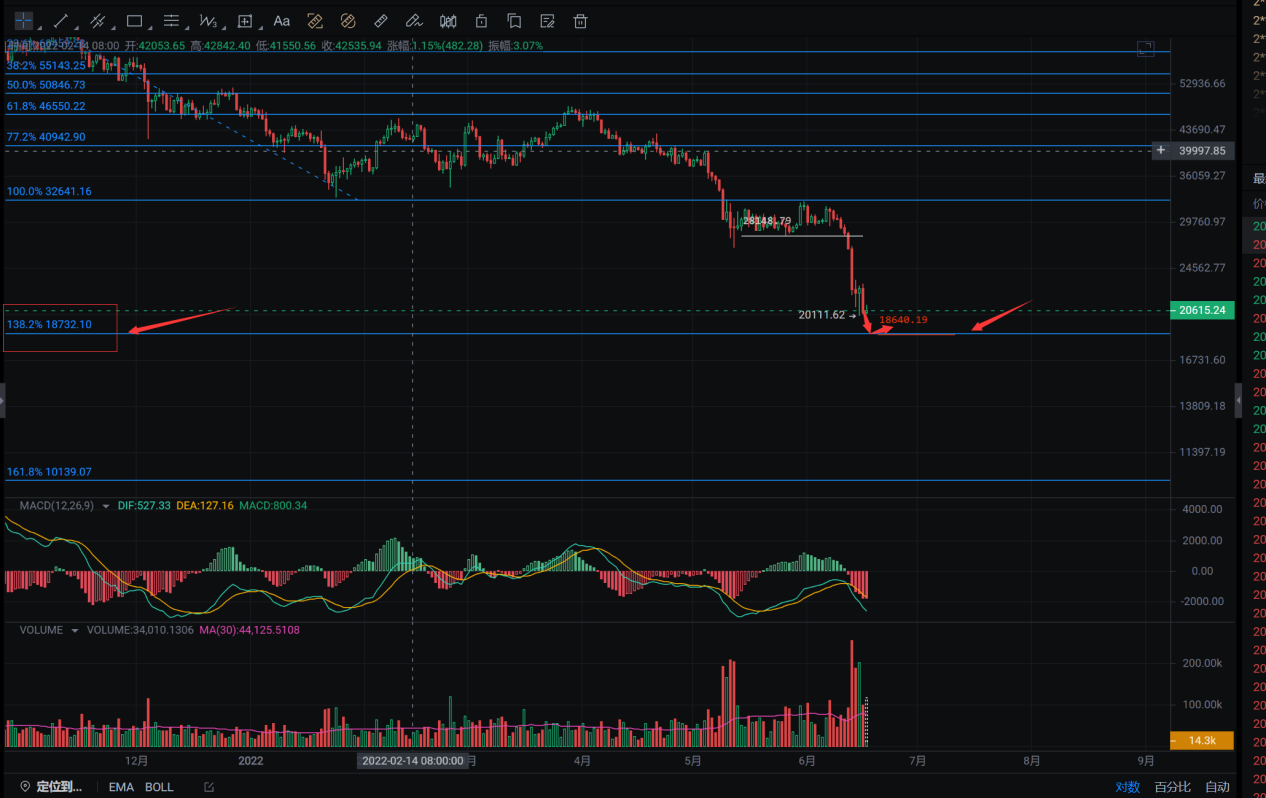This screenshot has height=798, width=1266.
Task: Click the plus button beside 39997.85
Action: point(1160,151)
